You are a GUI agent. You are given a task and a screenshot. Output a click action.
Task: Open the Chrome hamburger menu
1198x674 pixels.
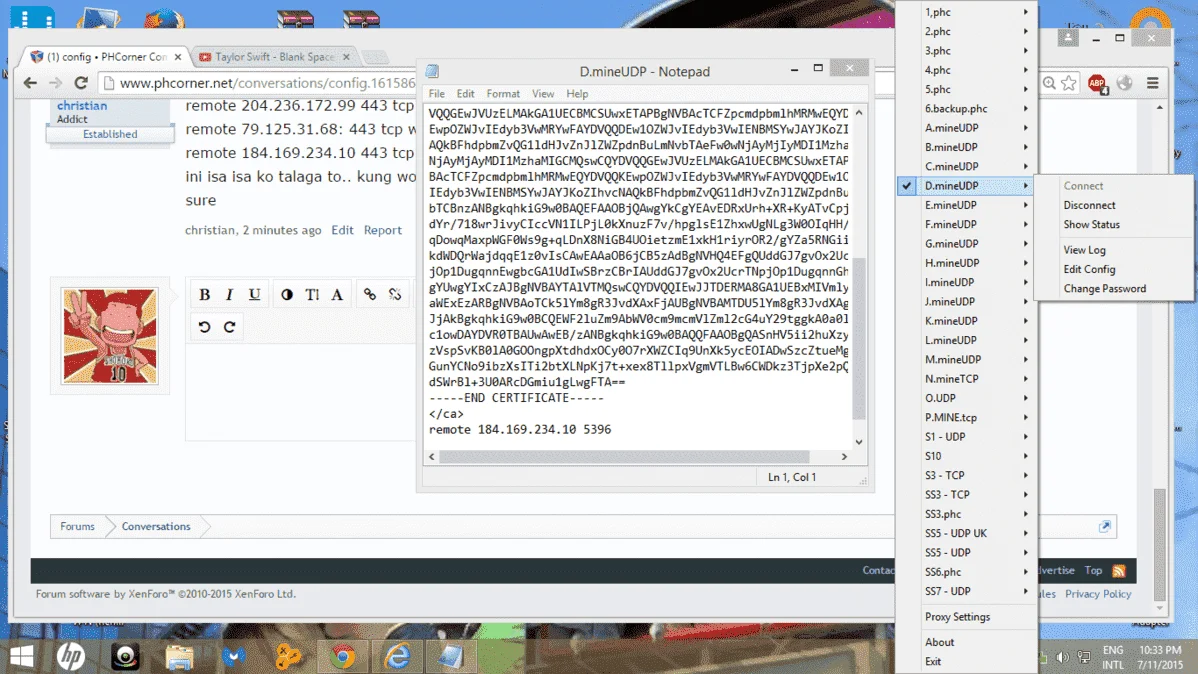[1153, 83]
